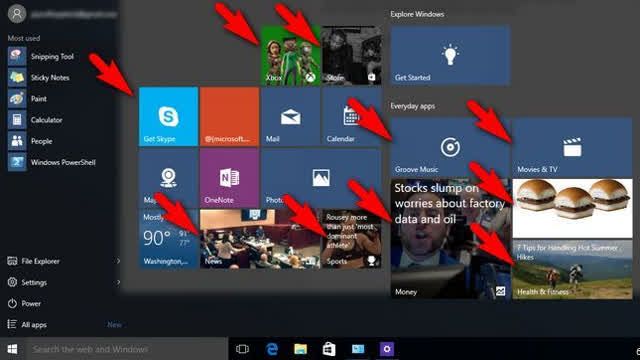Viewport: 640px width, 360px height.
Task: Click the Get Skype tile
Action: (169, 116)
